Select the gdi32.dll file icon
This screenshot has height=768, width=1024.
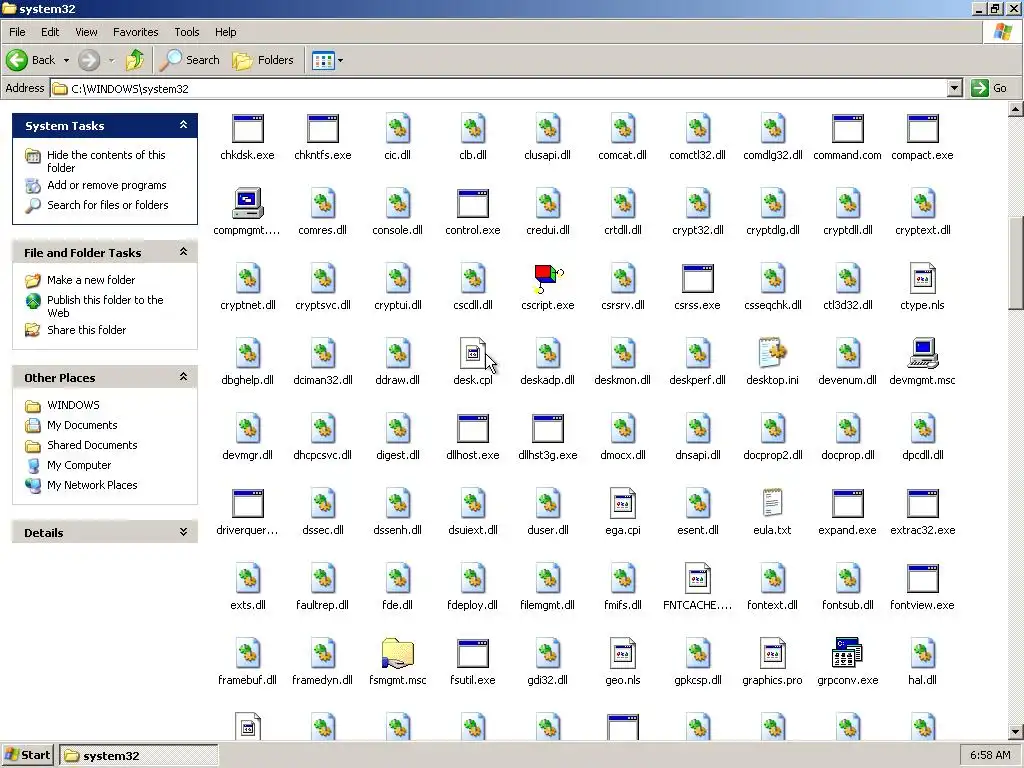tap(548, 653)
